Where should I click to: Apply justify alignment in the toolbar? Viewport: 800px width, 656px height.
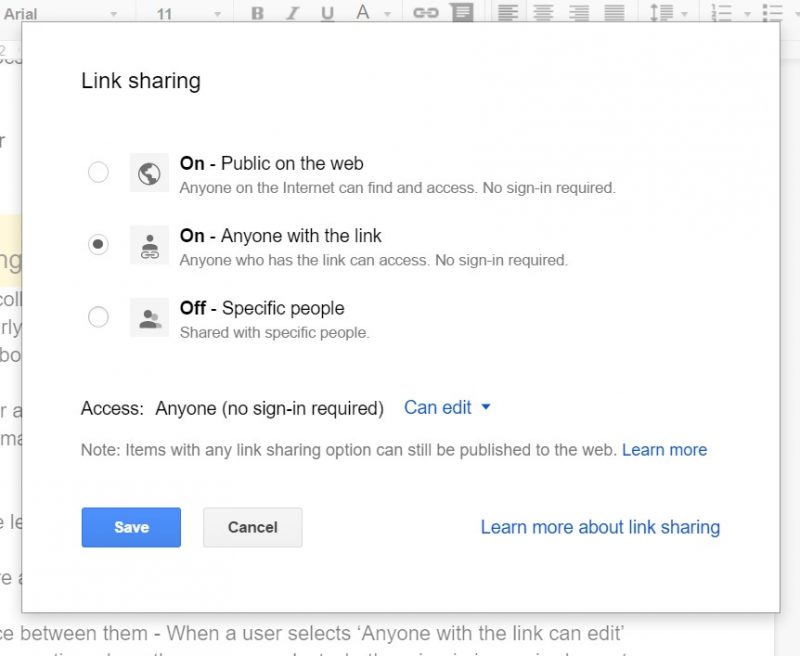[614, 13]
